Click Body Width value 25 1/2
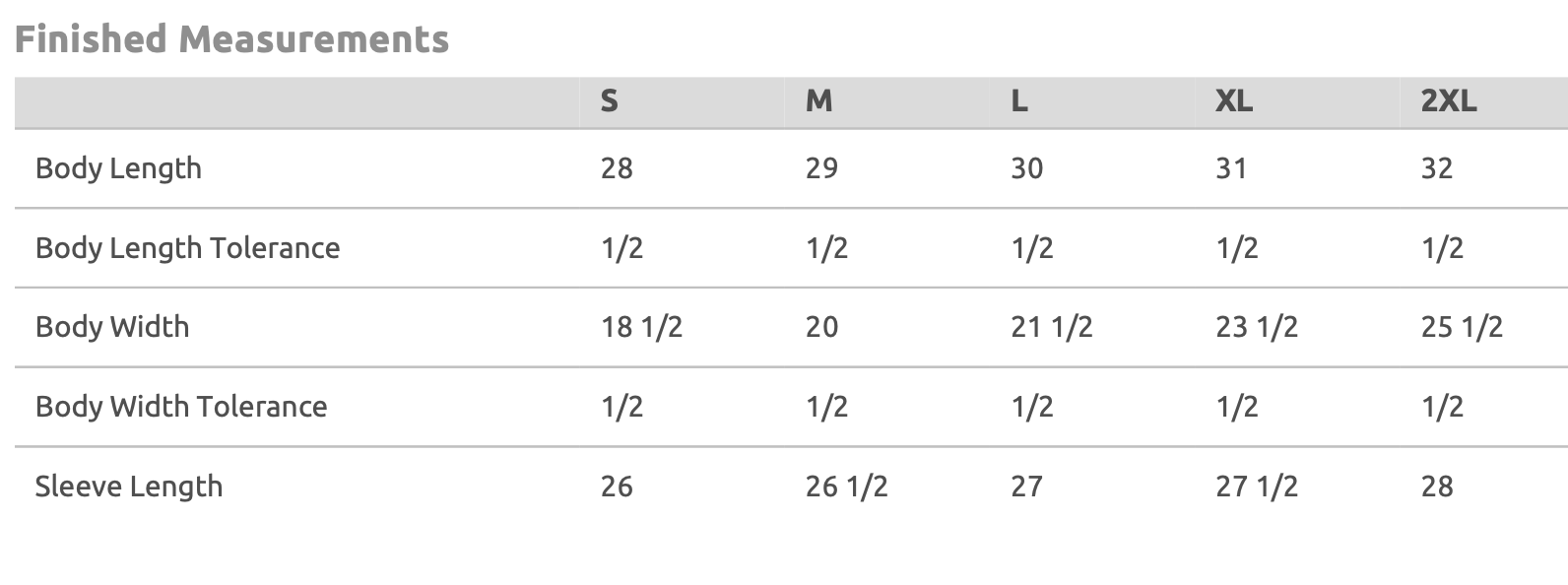 [1462, 327]
